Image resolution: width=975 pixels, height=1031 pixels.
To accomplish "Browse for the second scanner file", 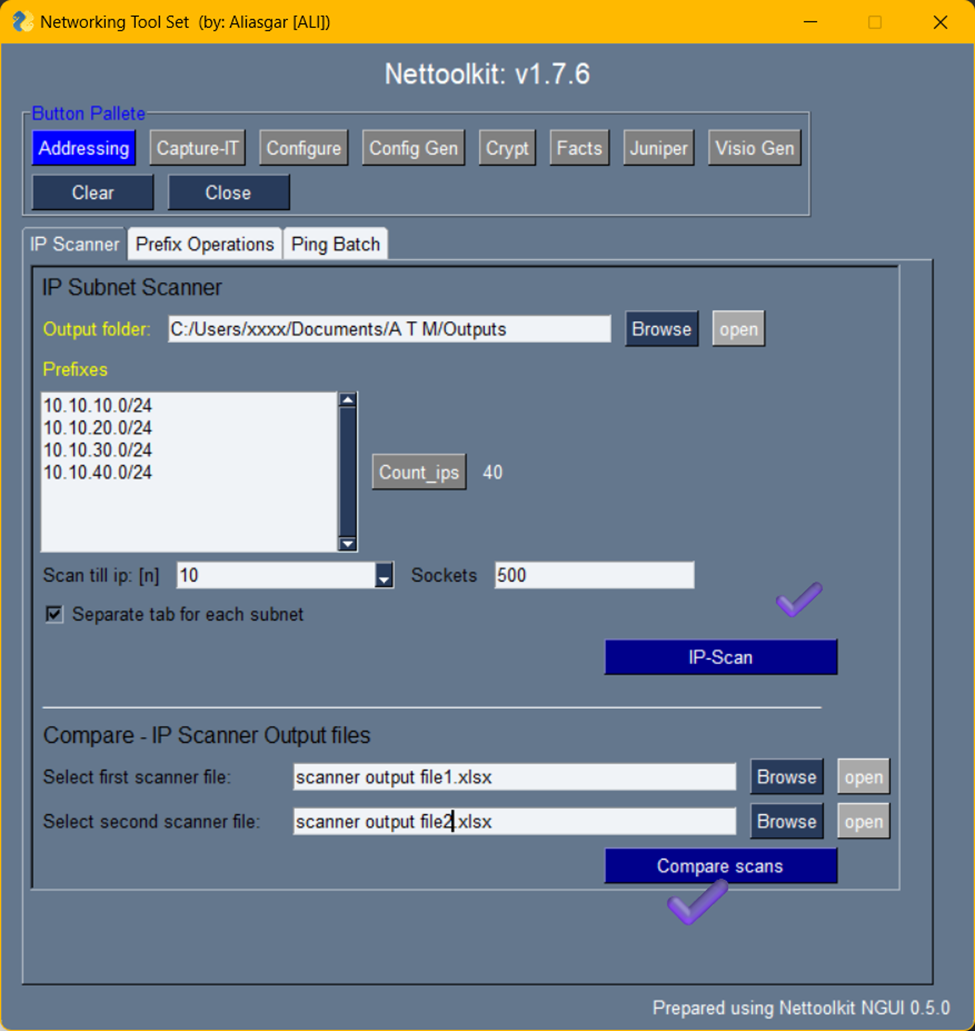I will [786, 822].
